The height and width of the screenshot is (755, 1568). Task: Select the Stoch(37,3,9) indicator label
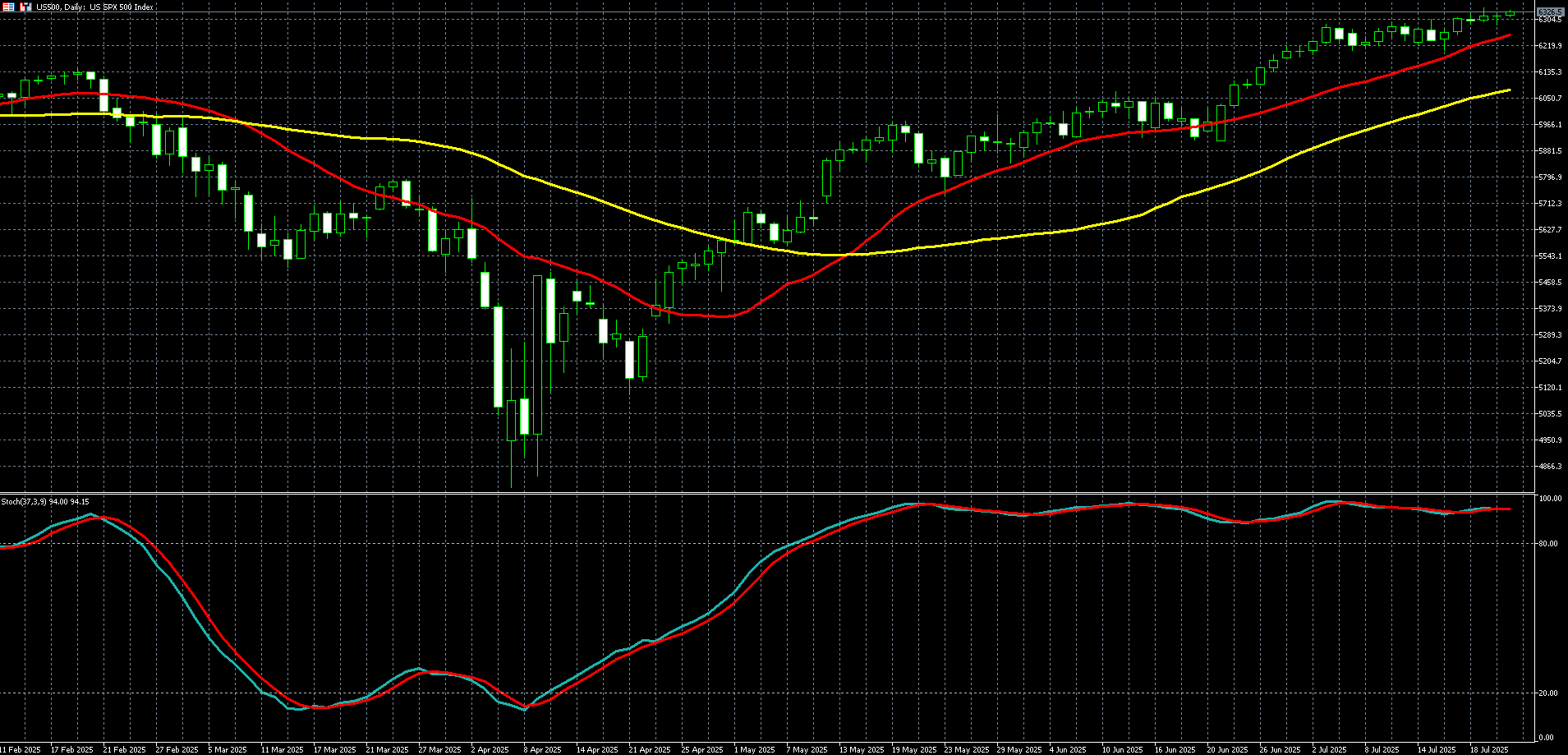[x=45, y=501]
